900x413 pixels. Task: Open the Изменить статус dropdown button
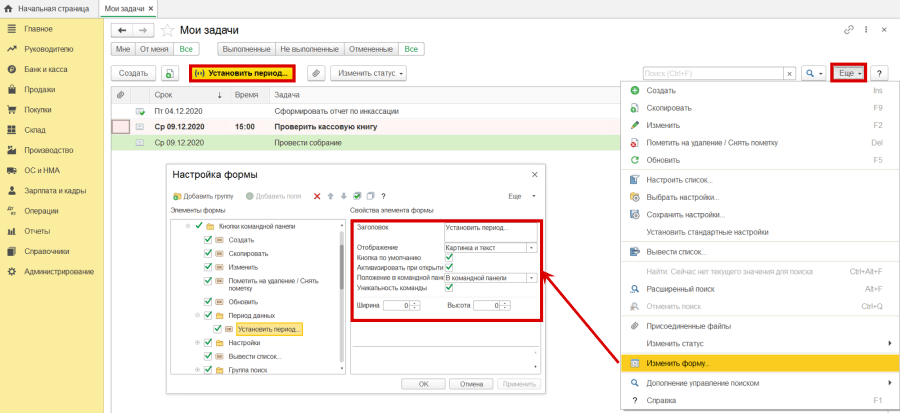point(371,73)
